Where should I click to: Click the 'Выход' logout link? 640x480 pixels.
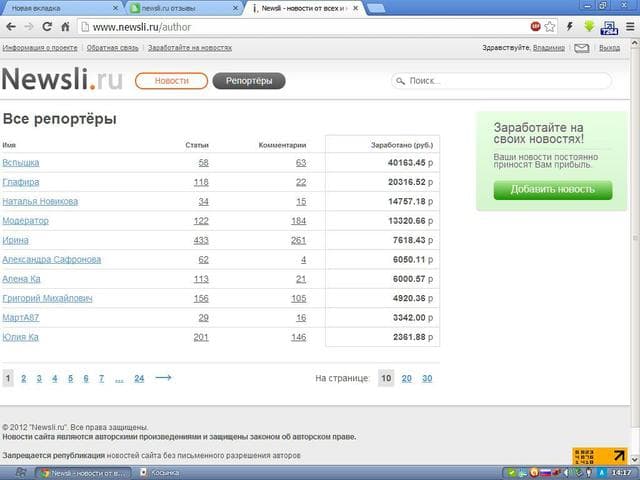pyautogui.click(x=609, y=48)
